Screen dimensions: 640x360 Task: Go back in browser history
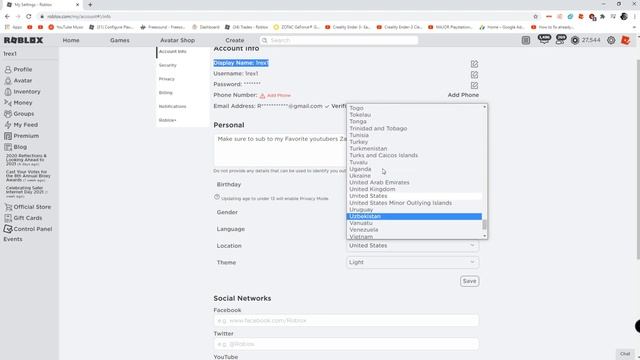[x=7, y=16]
